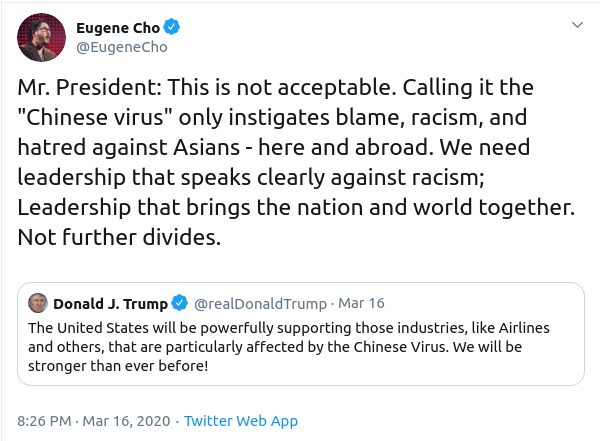
Task: Click the Mar 16, 2020 date at bottom
Action: click(125, 421)
